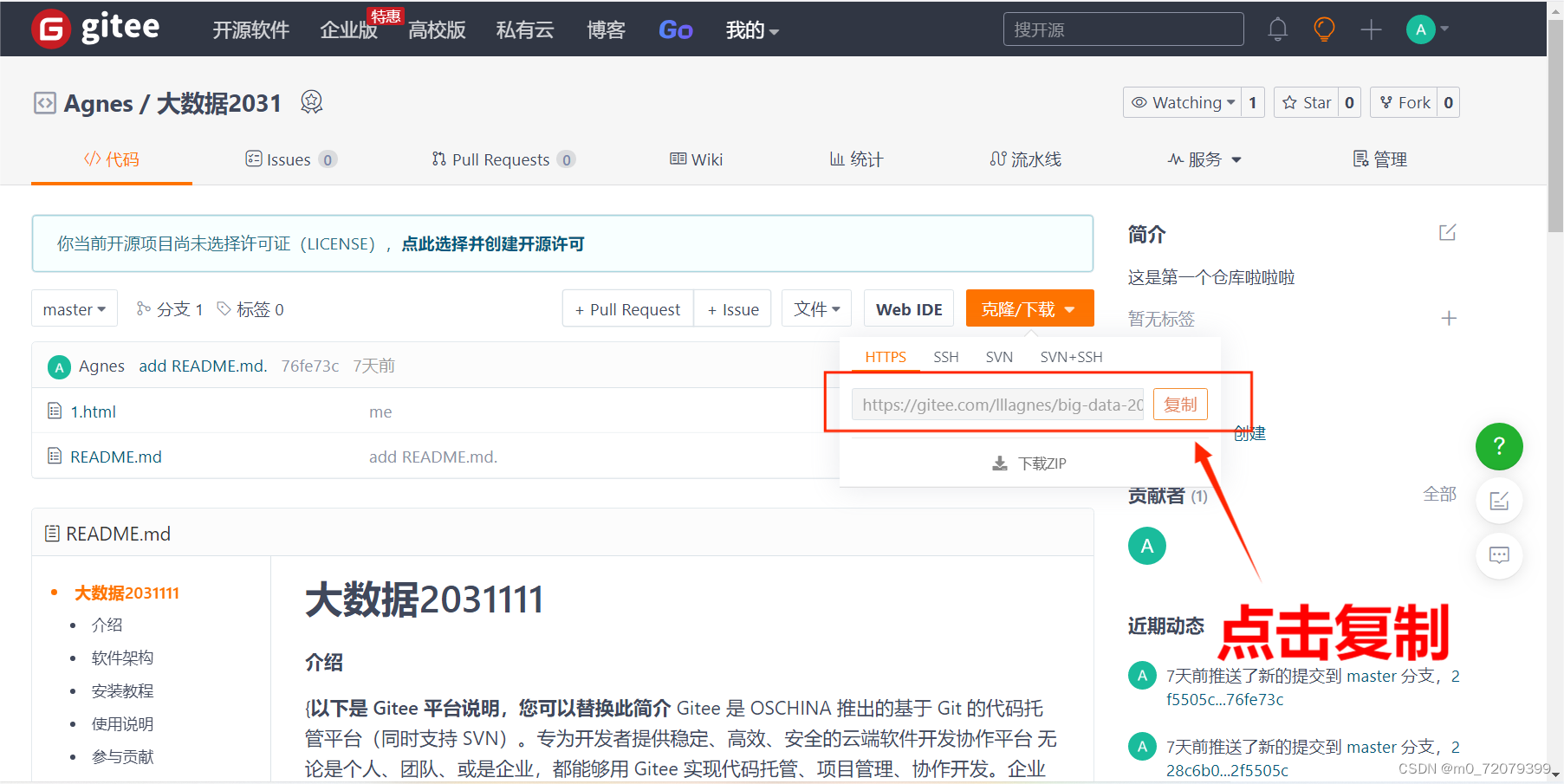This screenshot has height=784, width=1564.
Task: Click the 下载ZIP download icon
Action: [x=1000, y=463]
